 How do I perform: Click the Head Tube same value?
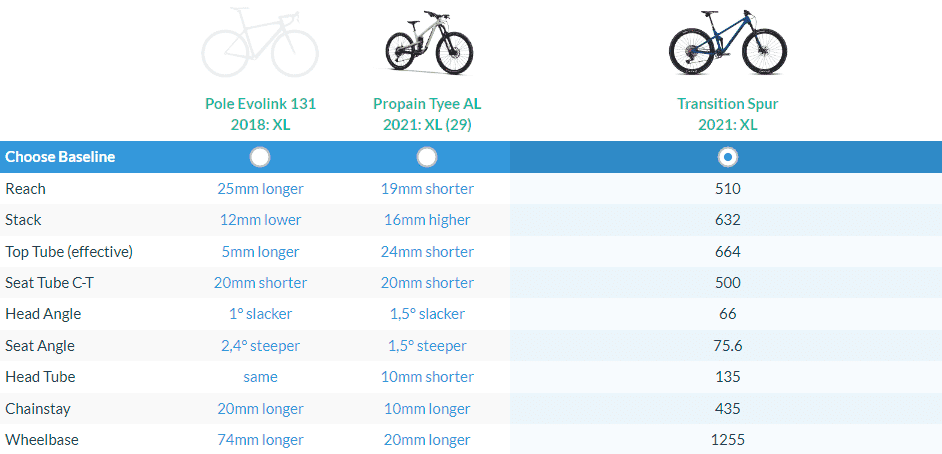pos(260,377)
